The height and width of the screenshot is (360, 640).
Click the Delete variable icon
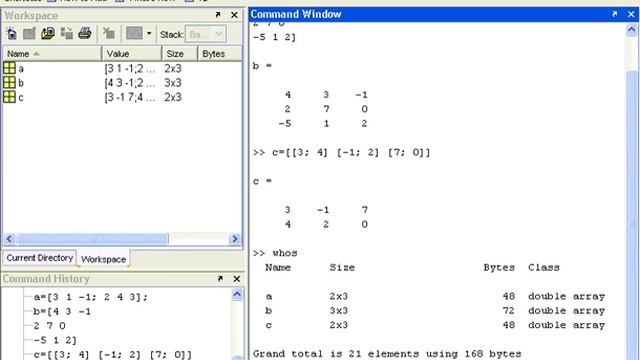coord(109,33)
